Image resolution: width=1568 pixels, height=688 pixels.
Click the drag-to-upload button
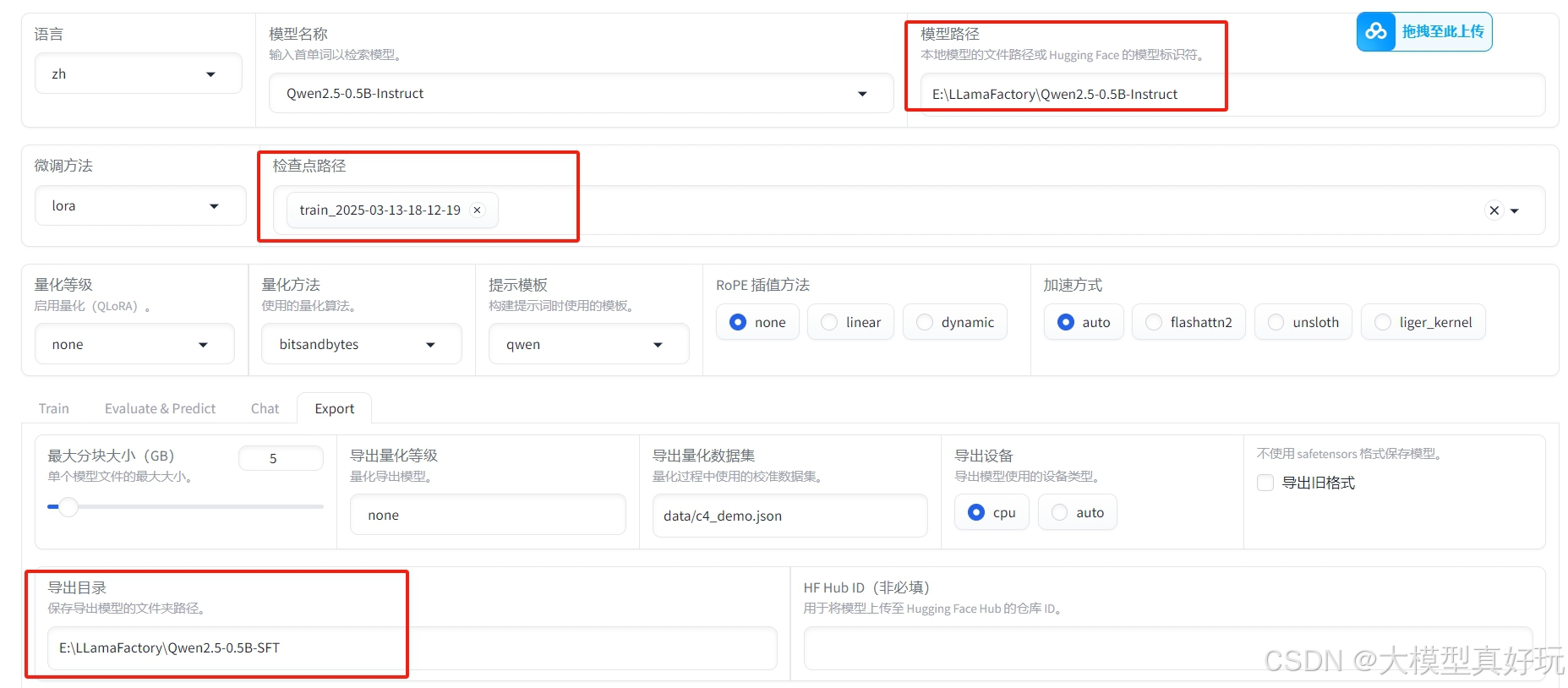click(1424, 31)
